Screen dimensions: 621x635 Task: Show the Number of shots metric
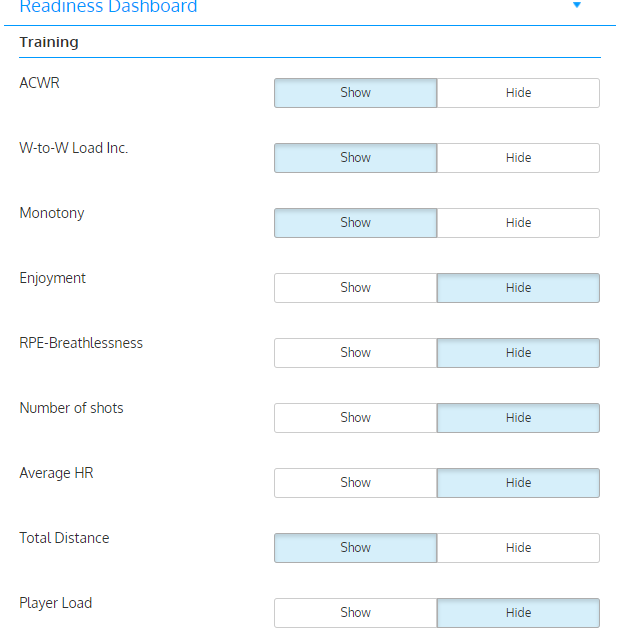point(355,418)
